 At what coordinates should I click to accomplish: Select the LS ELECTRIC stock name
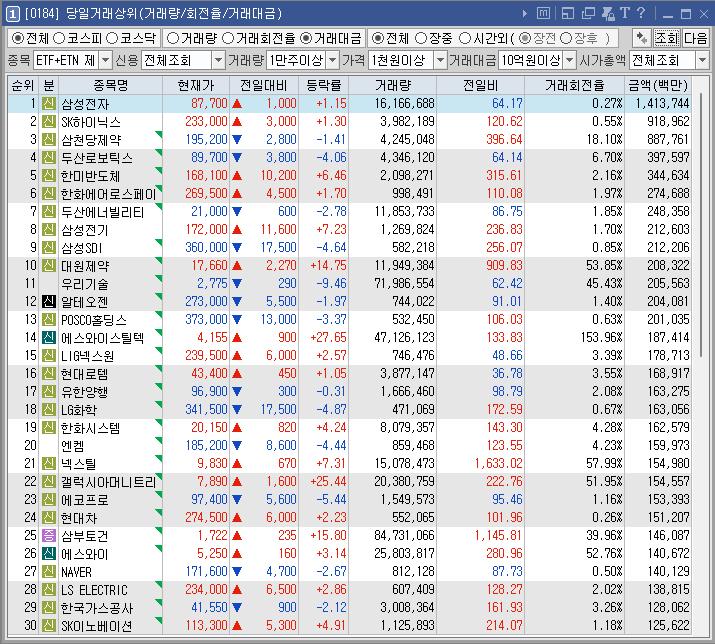94,590
